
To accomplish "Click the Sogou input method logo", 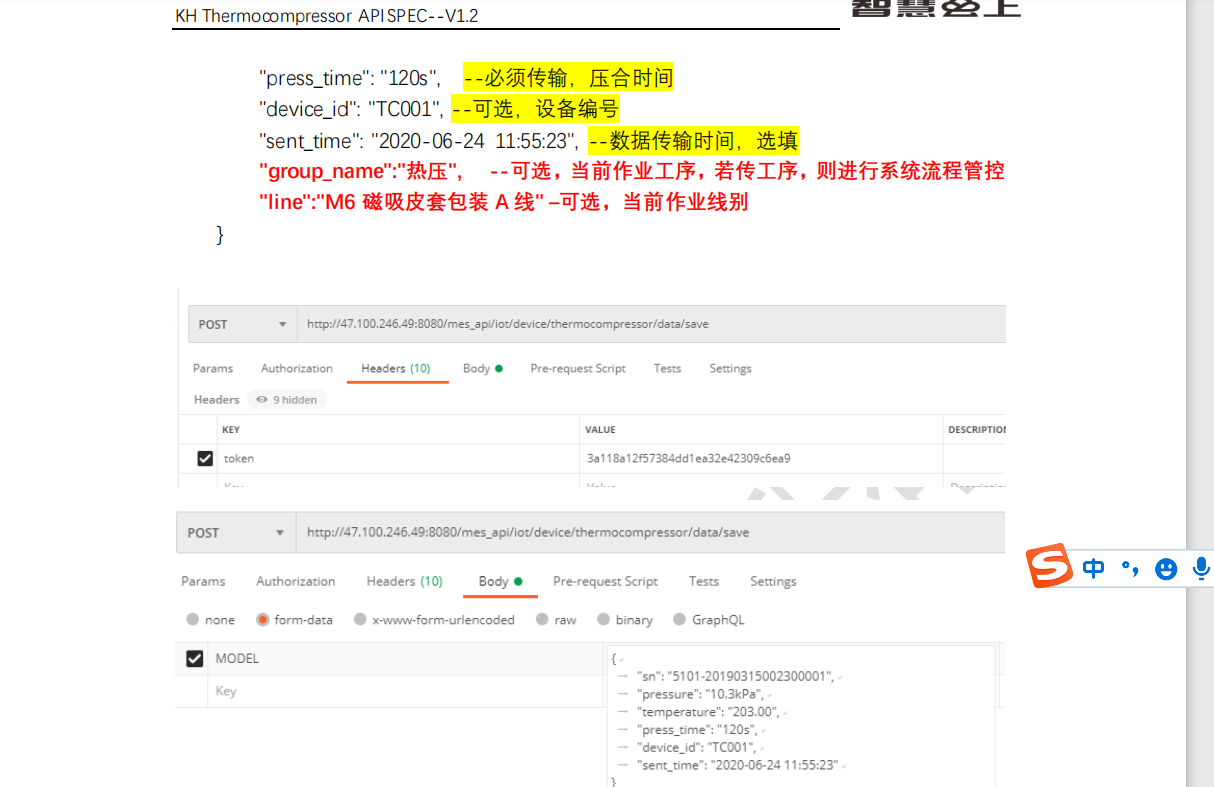I will coord(1050,567).
